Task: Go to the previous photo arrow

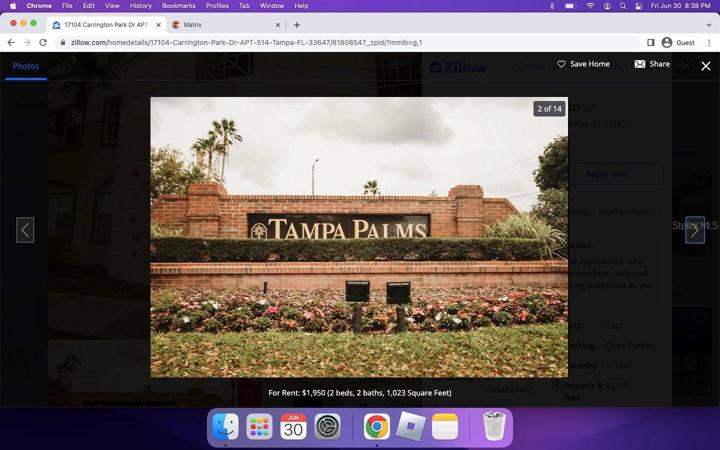Action: coord(25,230)
